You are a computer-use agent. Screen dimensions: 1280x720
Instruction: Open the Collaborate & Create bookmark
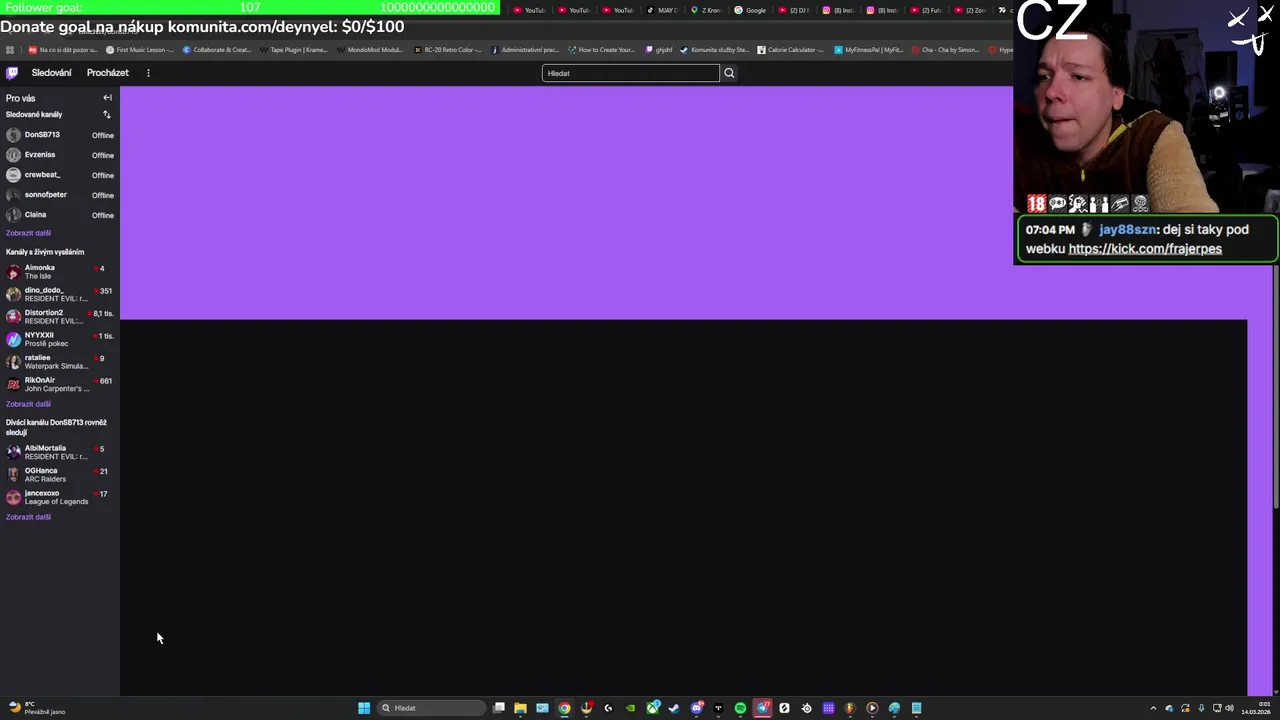(x=217, y=50)
